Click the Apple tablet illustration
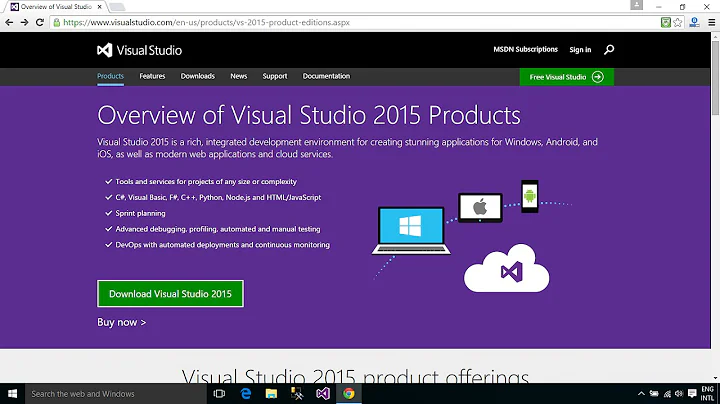The image size is (720, 404). click(480, 208)
